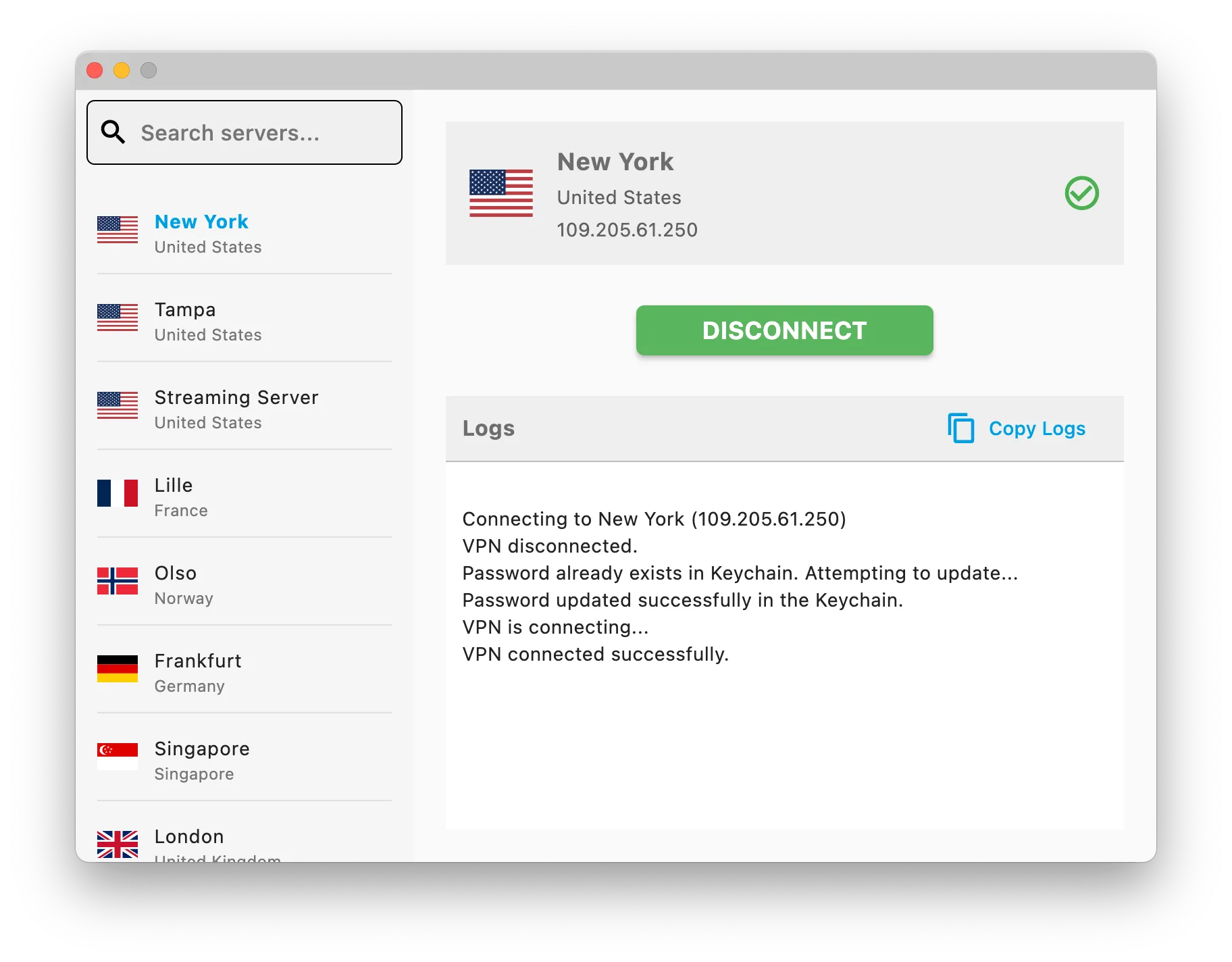Click the UK flag beside London
Screen dimensions: 1232x962
coord(118,844)
